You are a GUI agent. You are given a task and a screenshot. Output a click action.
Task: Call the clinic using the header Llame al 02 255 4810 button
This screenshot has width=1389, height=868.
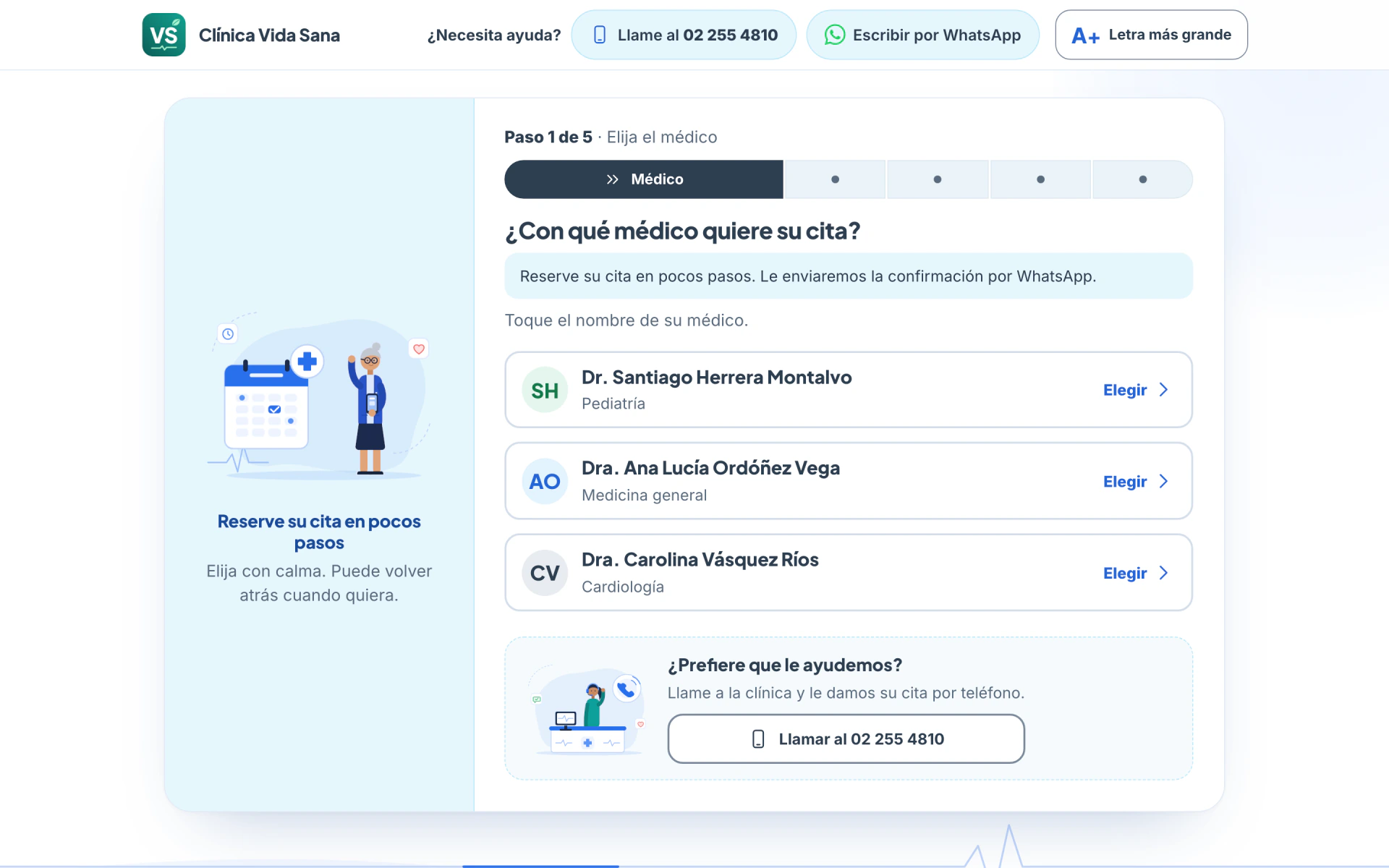[684, 35]
